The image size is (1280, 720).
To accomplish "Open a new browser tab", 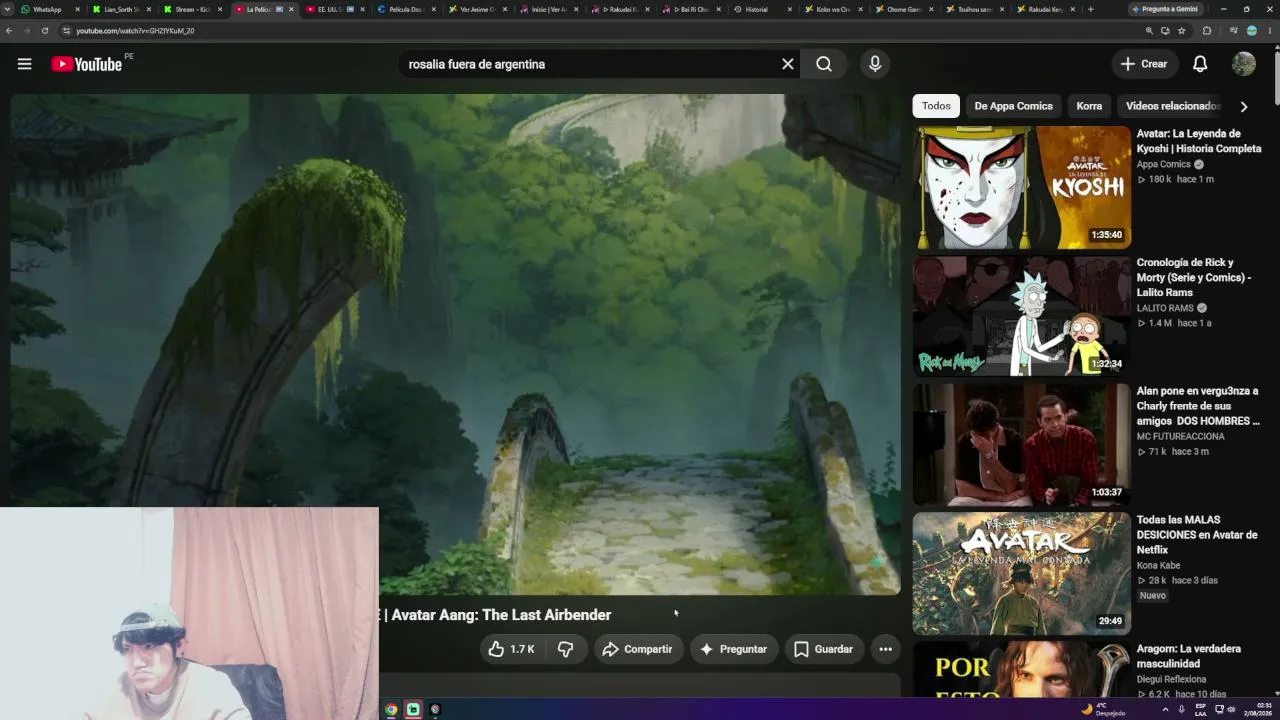I will click(1090, 9).
